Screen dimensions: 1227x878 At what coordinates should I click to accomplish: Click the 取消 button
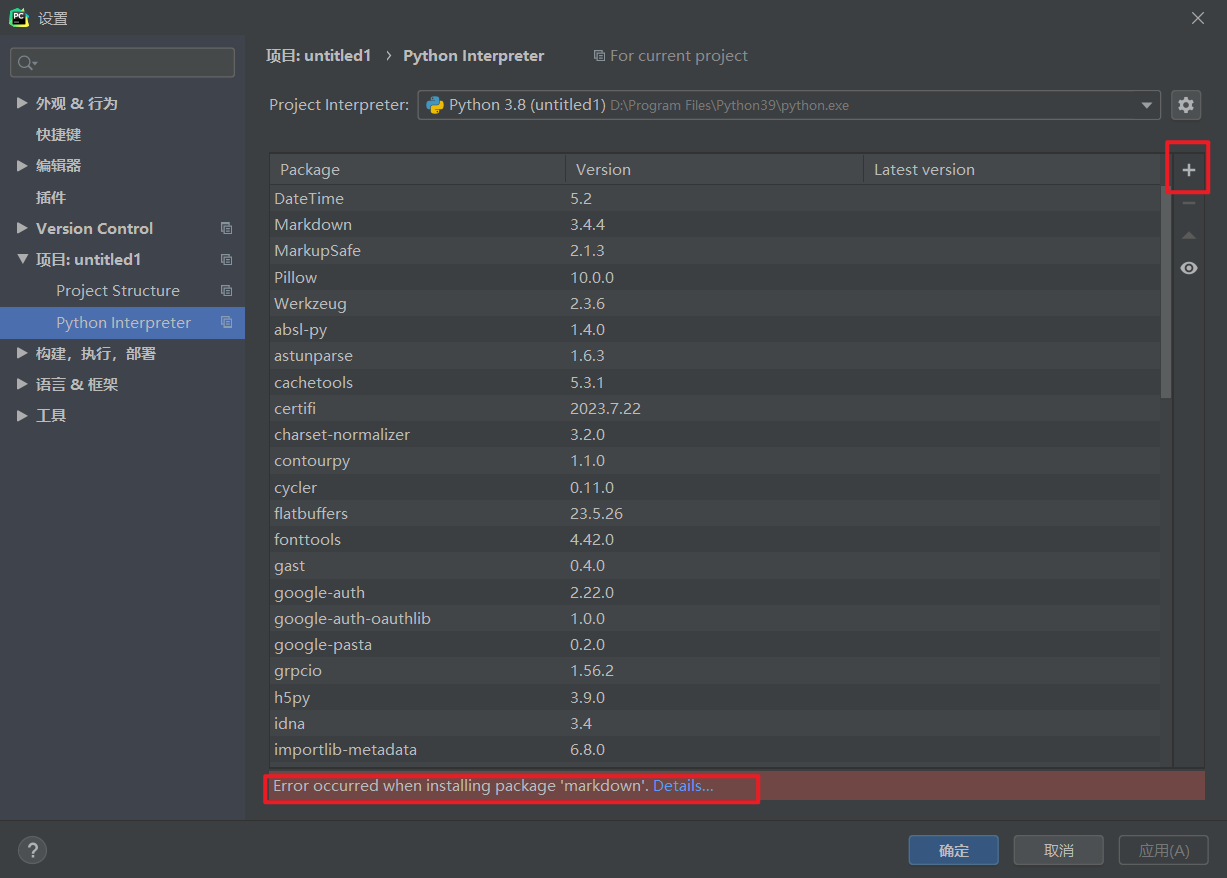[1058, 850]
